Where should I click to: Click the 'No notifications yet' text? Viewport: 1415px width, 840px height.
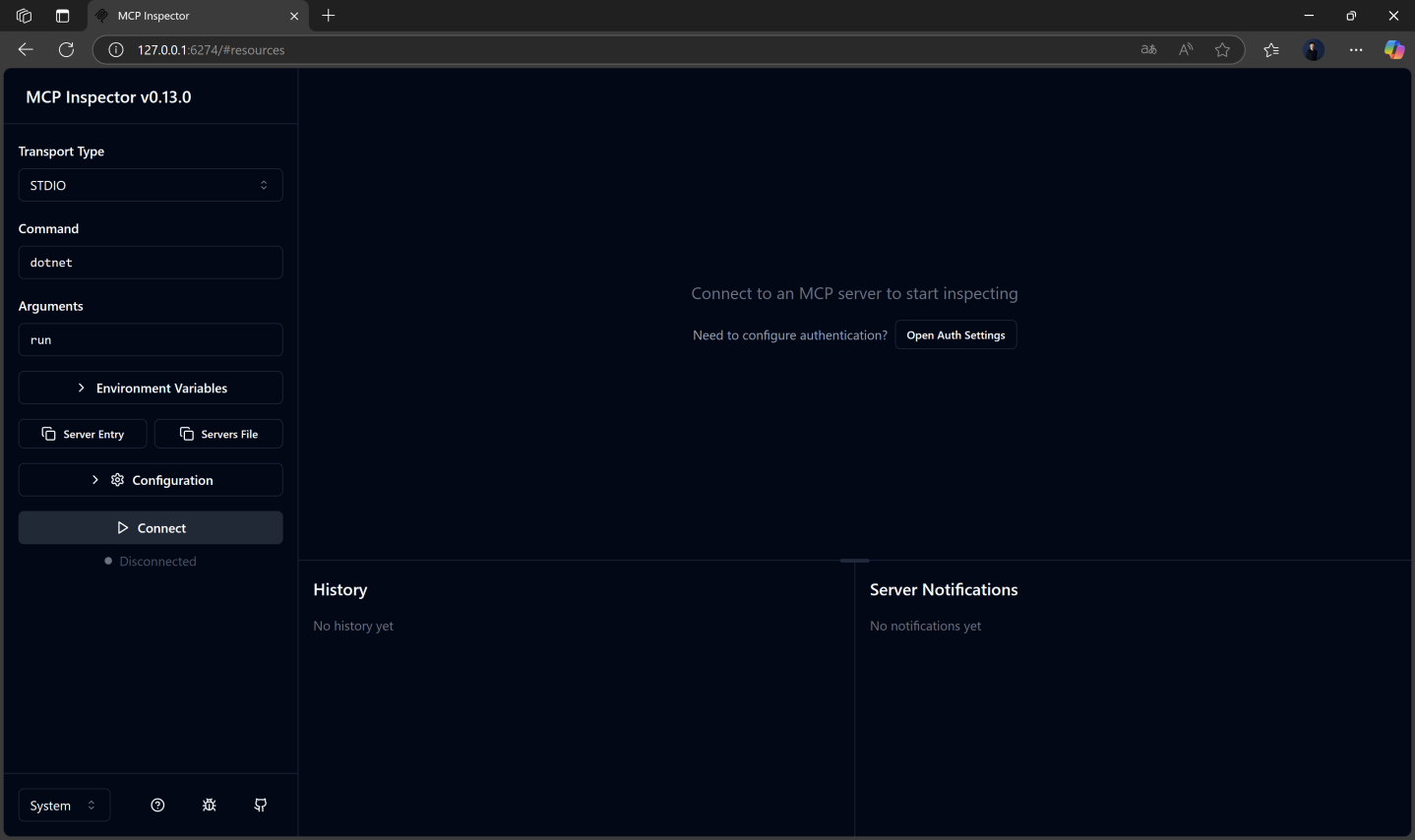point(926,627)
